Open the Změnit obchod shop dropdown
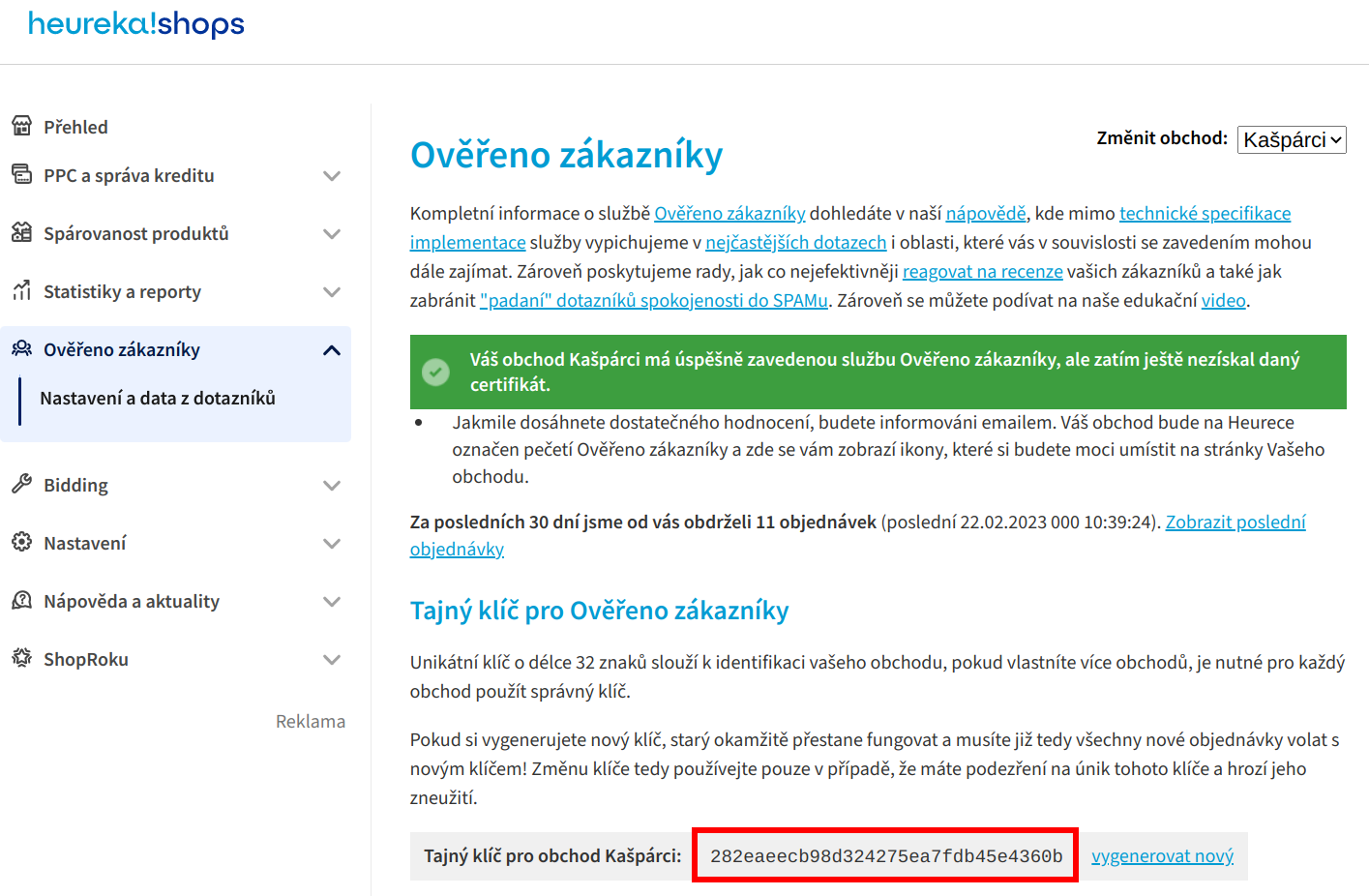 point(1291,140)
